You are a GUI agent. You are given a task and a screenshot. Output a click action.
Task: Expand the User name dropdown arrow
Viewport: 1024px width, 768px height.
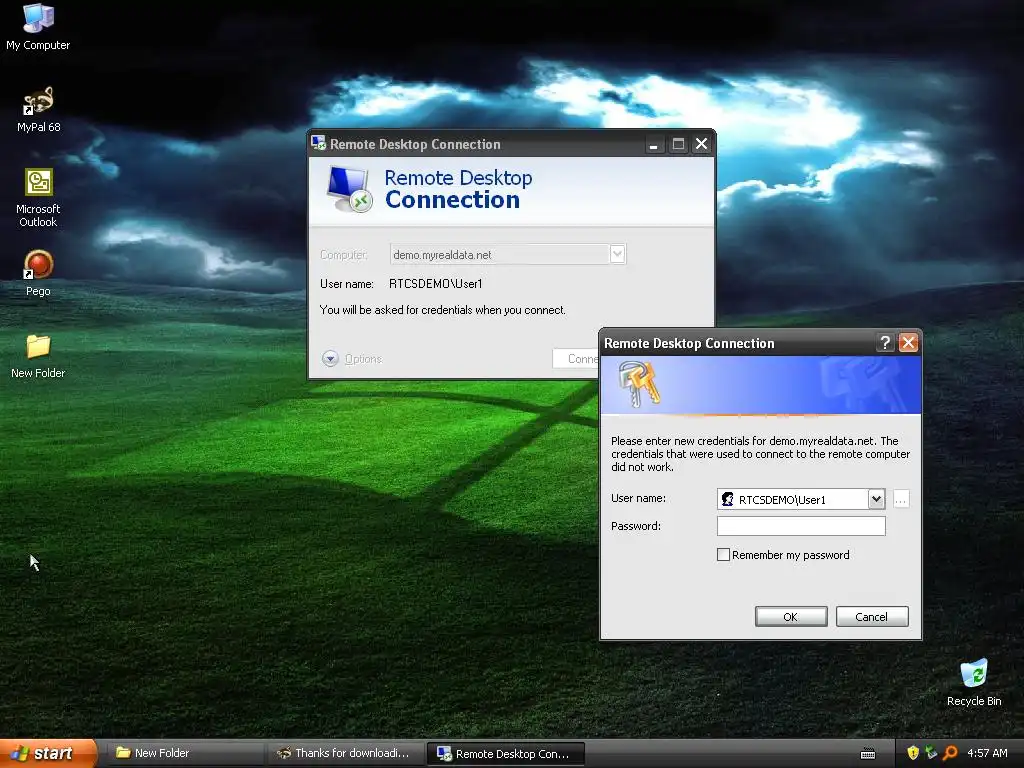coord(876,500)
